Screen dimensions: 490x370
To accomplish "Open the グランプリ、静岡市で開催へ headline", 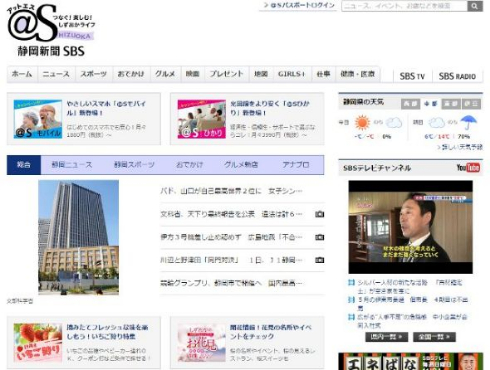I will 231,283.
